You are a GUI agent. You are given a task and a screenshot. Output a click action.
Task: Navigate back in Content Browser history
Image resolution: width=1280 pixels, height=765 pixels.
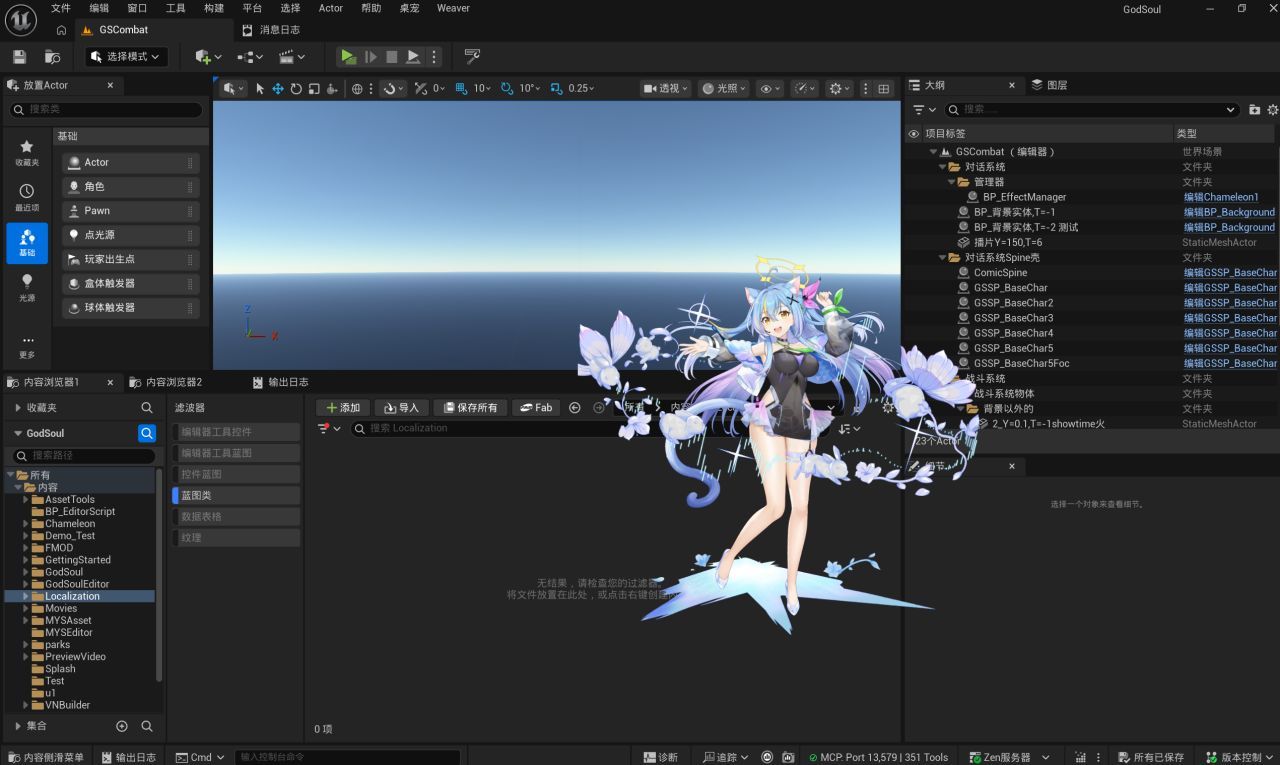click(x=575, y=407)
